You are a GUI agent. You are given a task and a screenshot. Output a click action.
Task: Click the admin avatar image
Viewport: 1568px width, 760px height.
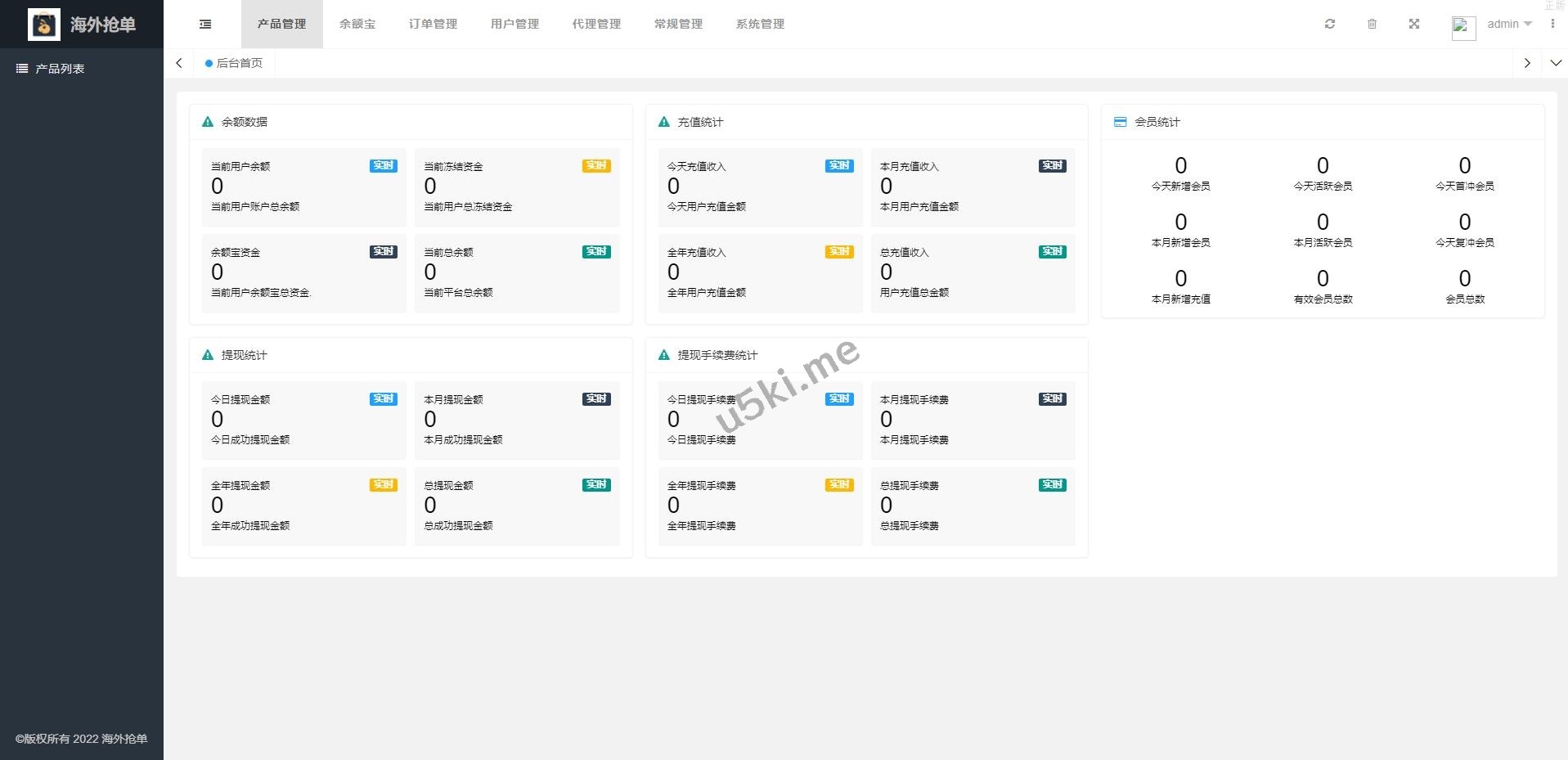click(x=1463, y=27)
